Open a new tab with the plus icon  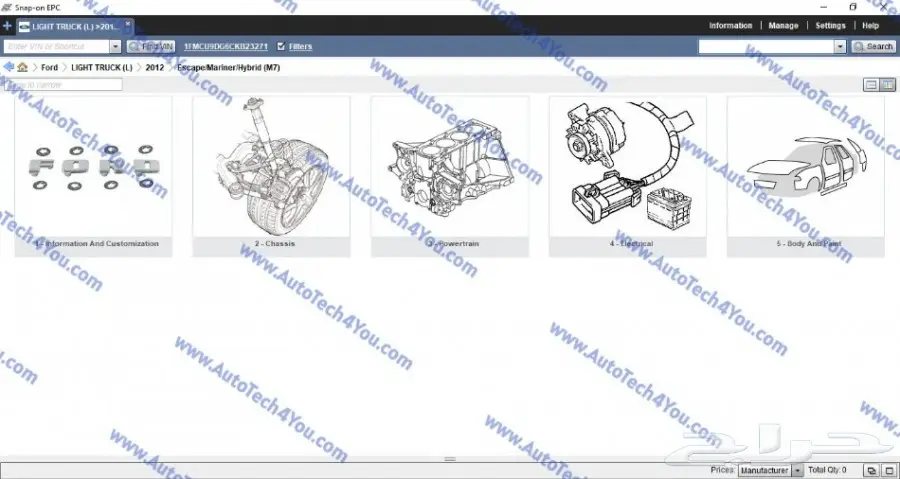pyautogui.click(x=7, y=26)
